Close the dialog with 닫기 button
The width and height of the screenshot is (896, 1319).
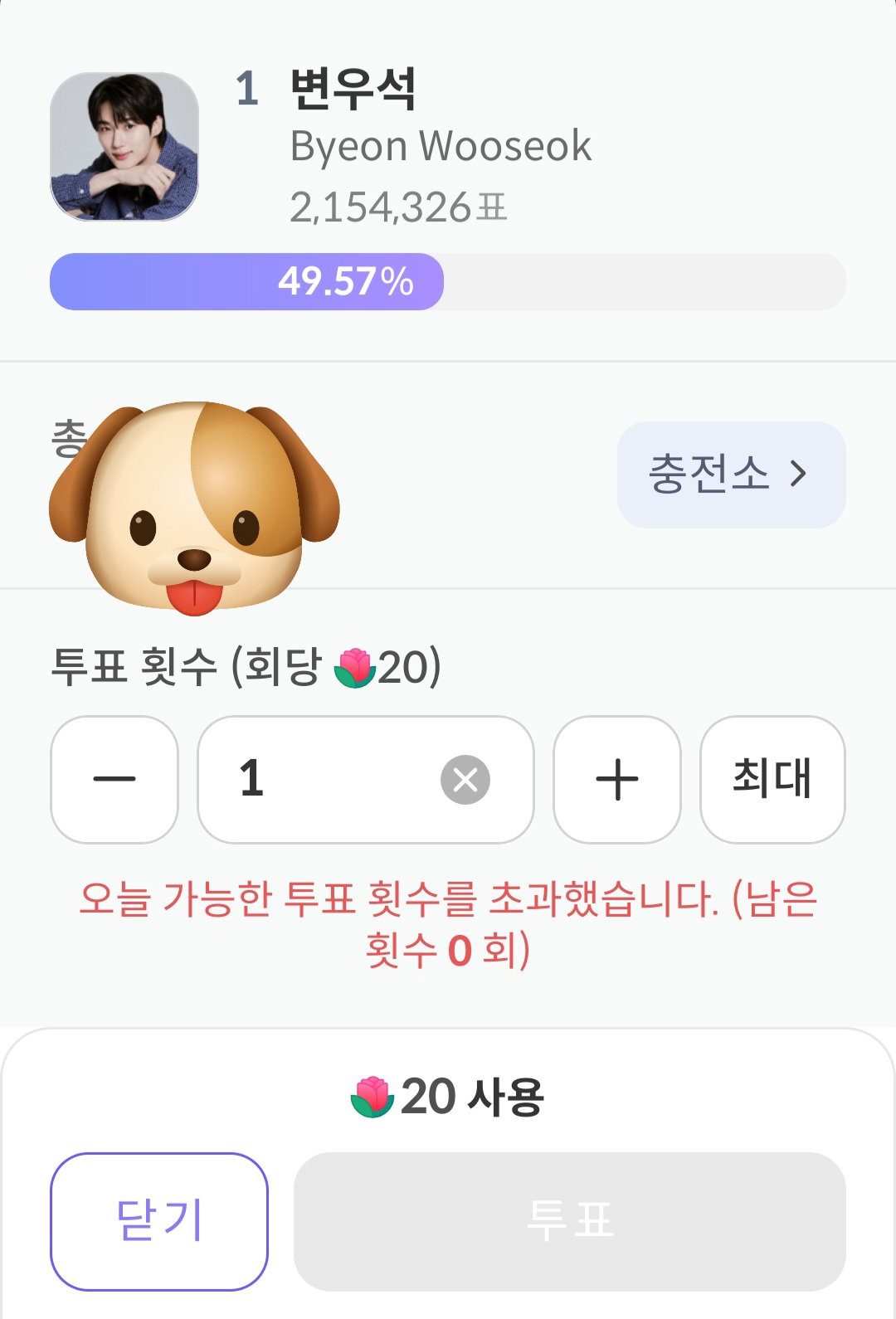[x=159, y=1221]
